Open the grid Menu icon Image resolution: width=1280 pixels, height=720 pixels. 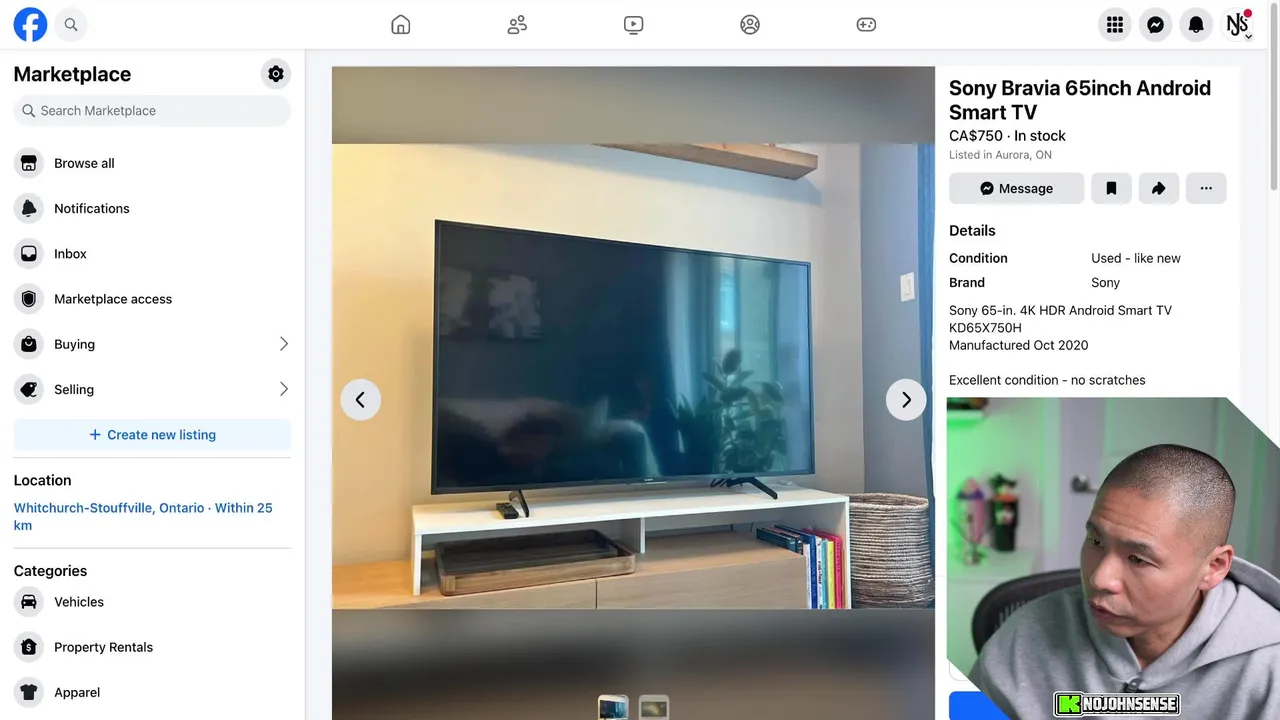point(1115,25)
